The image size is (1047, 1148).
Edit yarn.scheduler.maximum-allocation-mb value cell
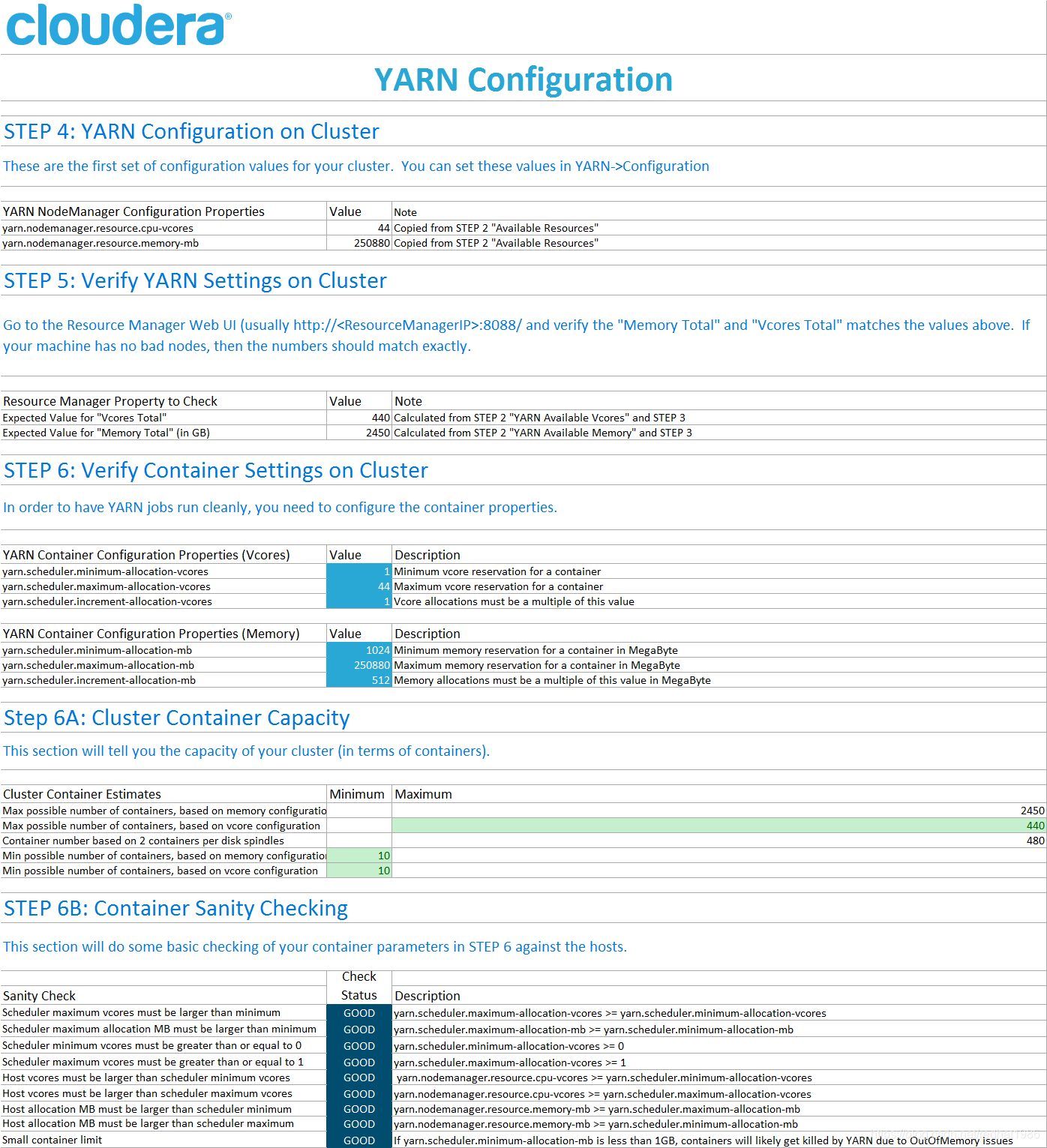[359, 665]
